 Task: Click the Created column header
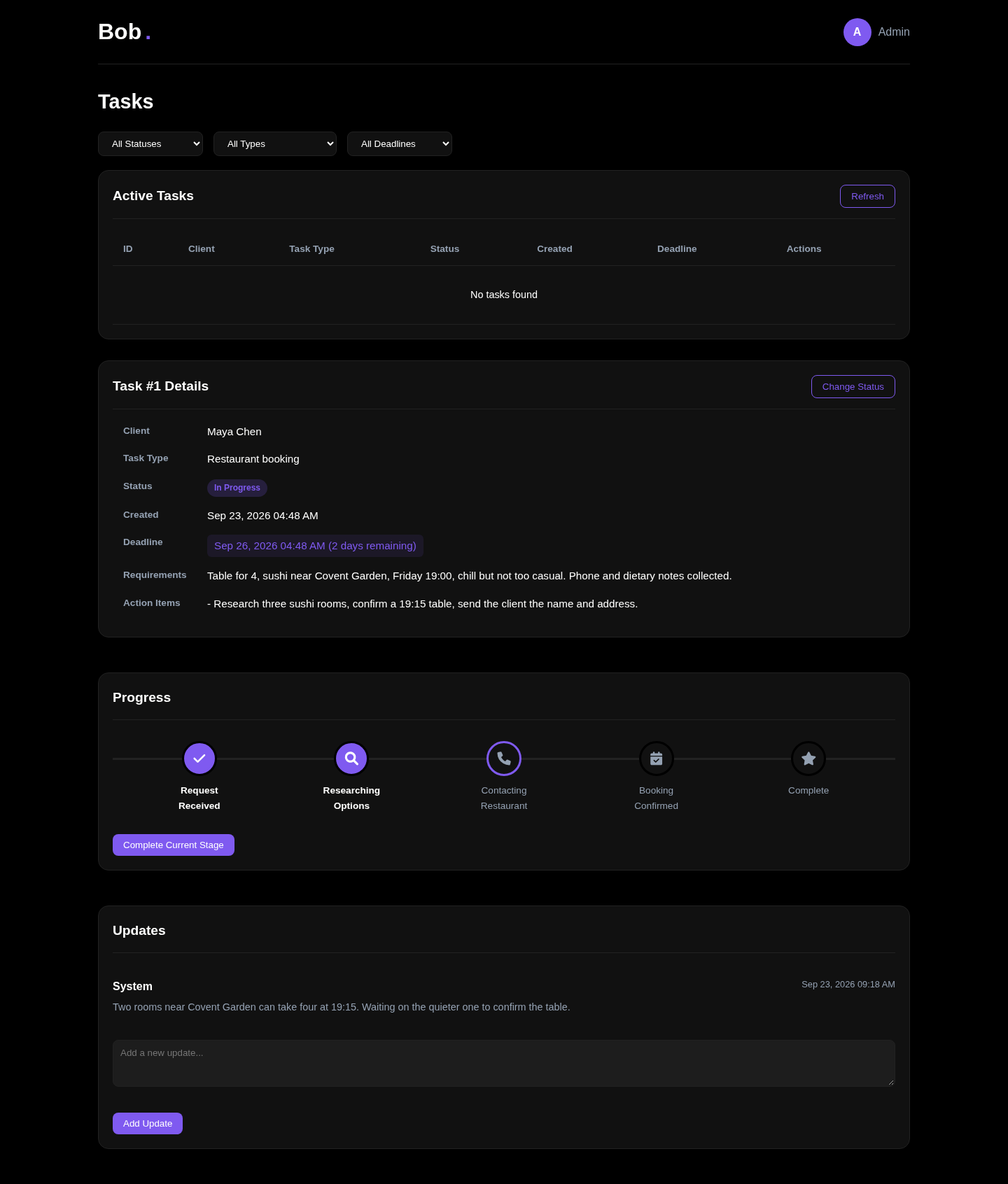point(554,249)
